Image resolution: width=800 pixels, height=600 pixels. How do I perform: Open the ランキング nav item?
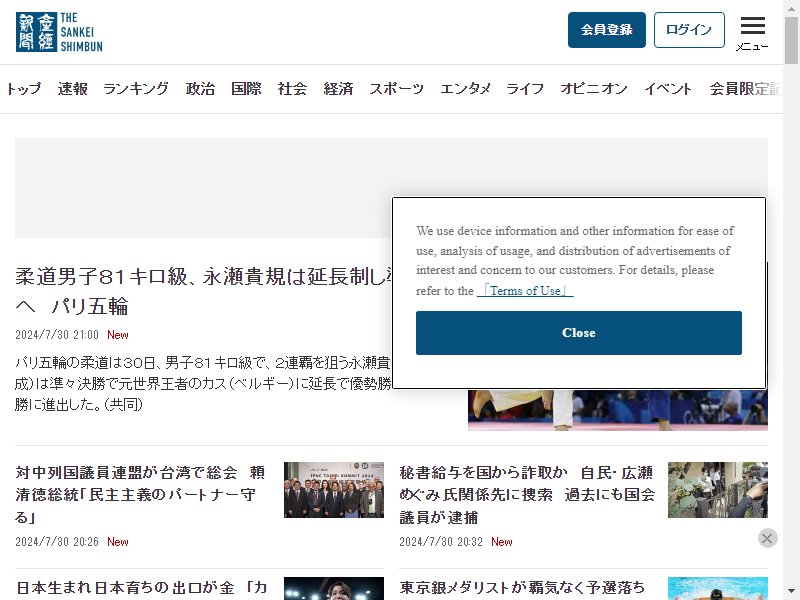(136, 89)
